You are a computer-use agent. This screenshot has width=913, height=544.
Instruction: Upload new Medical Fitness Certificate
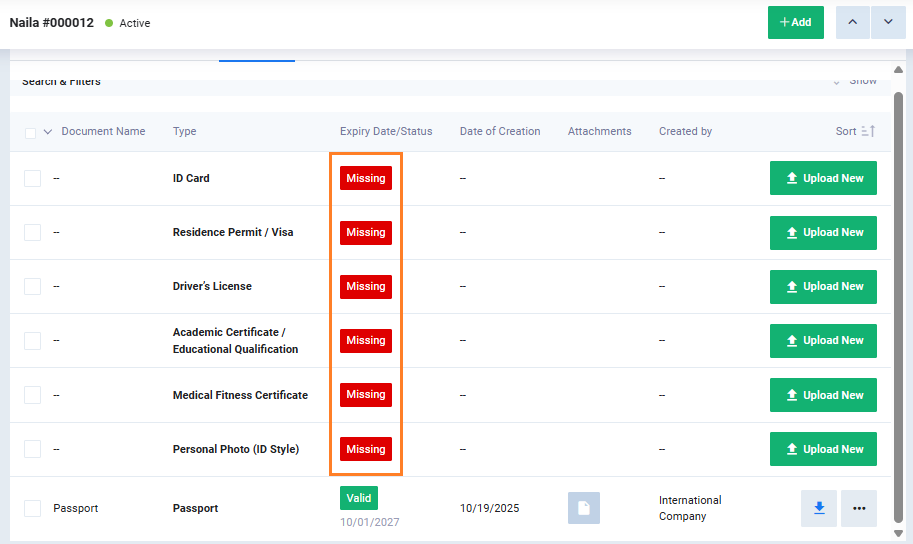coord(823,395)
